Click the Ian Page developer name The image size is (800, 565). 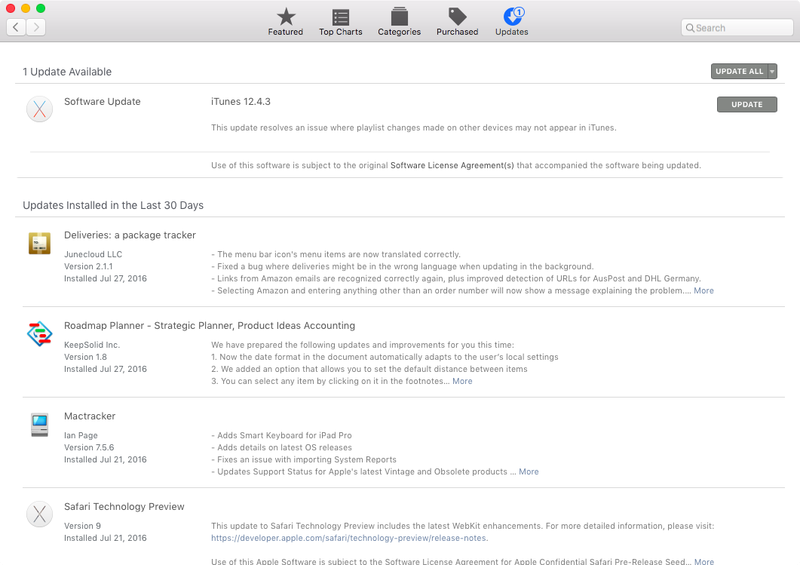[x=81, y=435]
